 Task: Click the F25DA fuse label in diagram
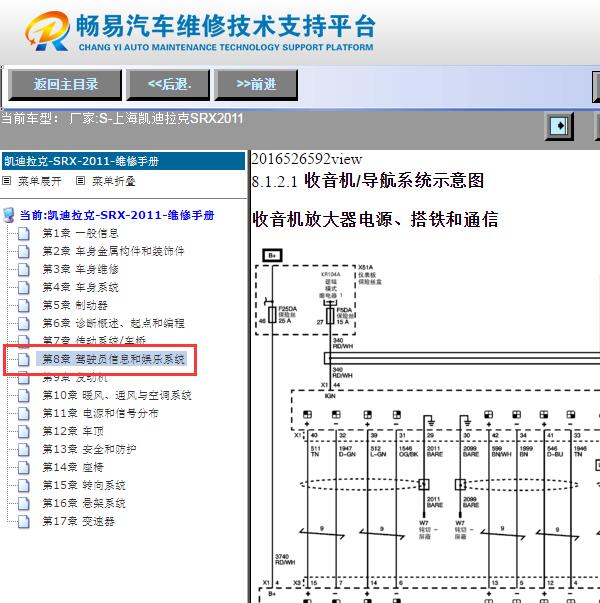tap(287, 309)
